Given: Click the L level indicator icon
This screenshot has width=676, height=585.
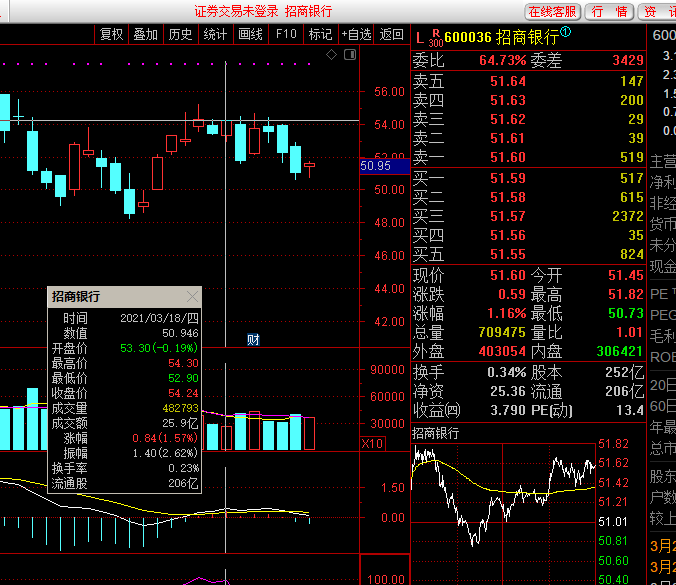Looking at the screenshot, I should [420, 38].
